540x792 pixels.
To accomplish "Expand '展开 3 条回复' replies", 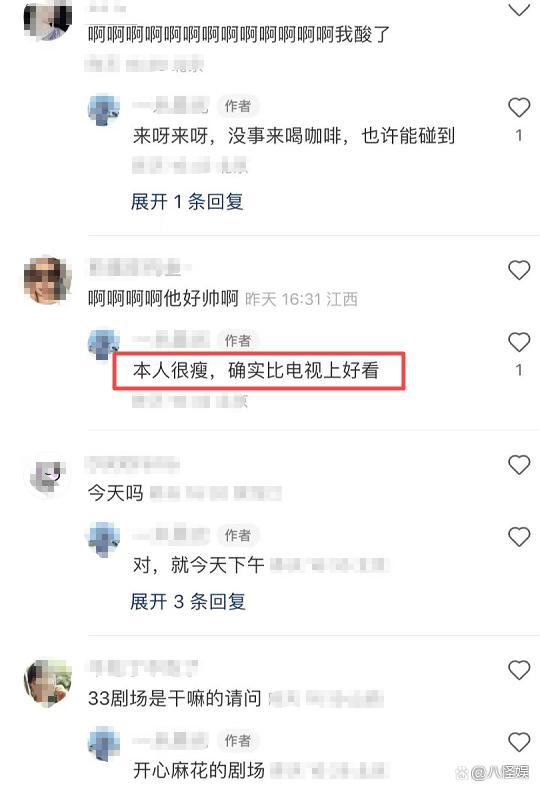I will (x=187, y=602).
